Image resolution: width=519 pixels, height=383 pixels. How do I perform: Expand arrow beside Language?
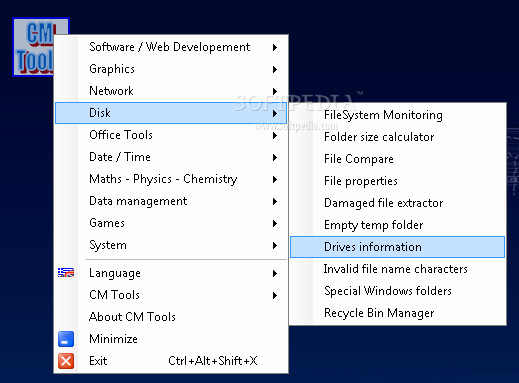click(x=275, y=273)
